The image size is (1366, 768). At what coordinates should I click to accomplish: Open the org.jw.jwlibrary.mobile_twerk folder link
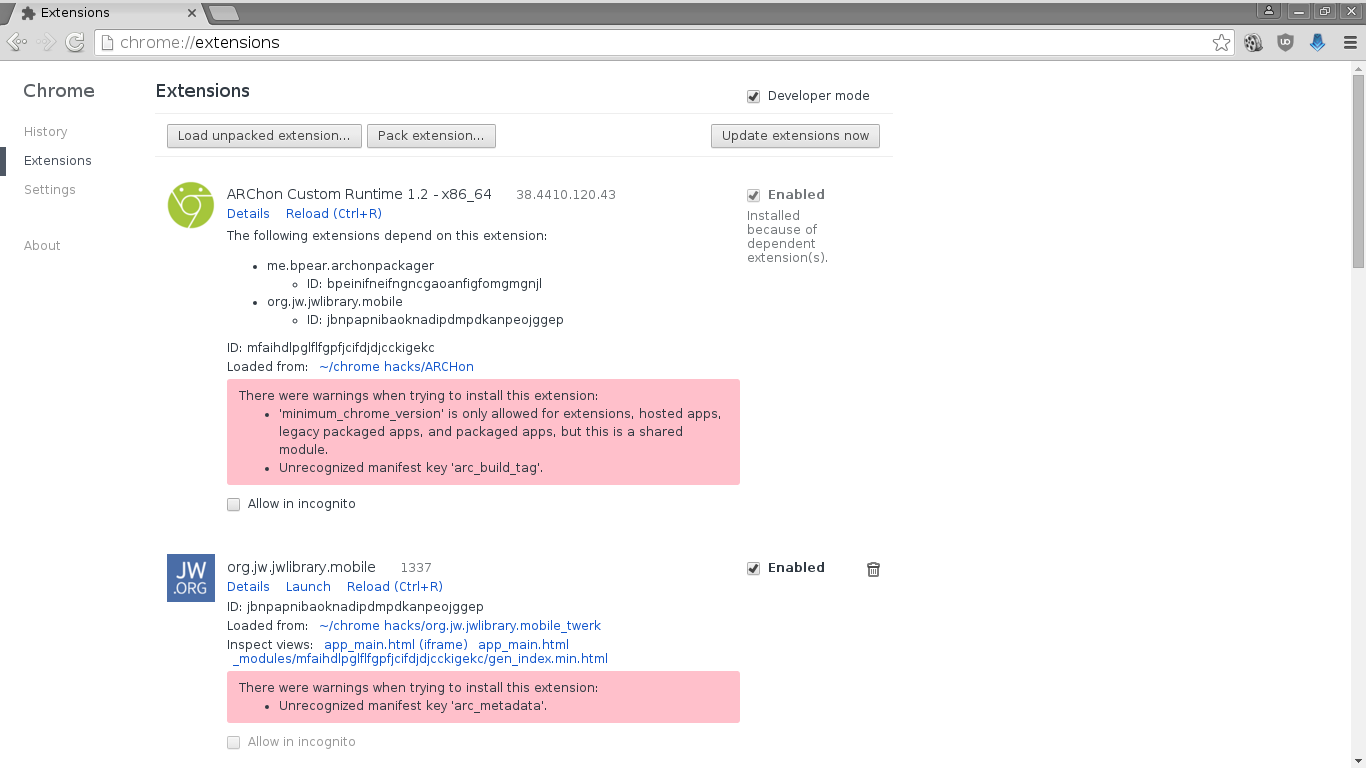coord(460,625)
